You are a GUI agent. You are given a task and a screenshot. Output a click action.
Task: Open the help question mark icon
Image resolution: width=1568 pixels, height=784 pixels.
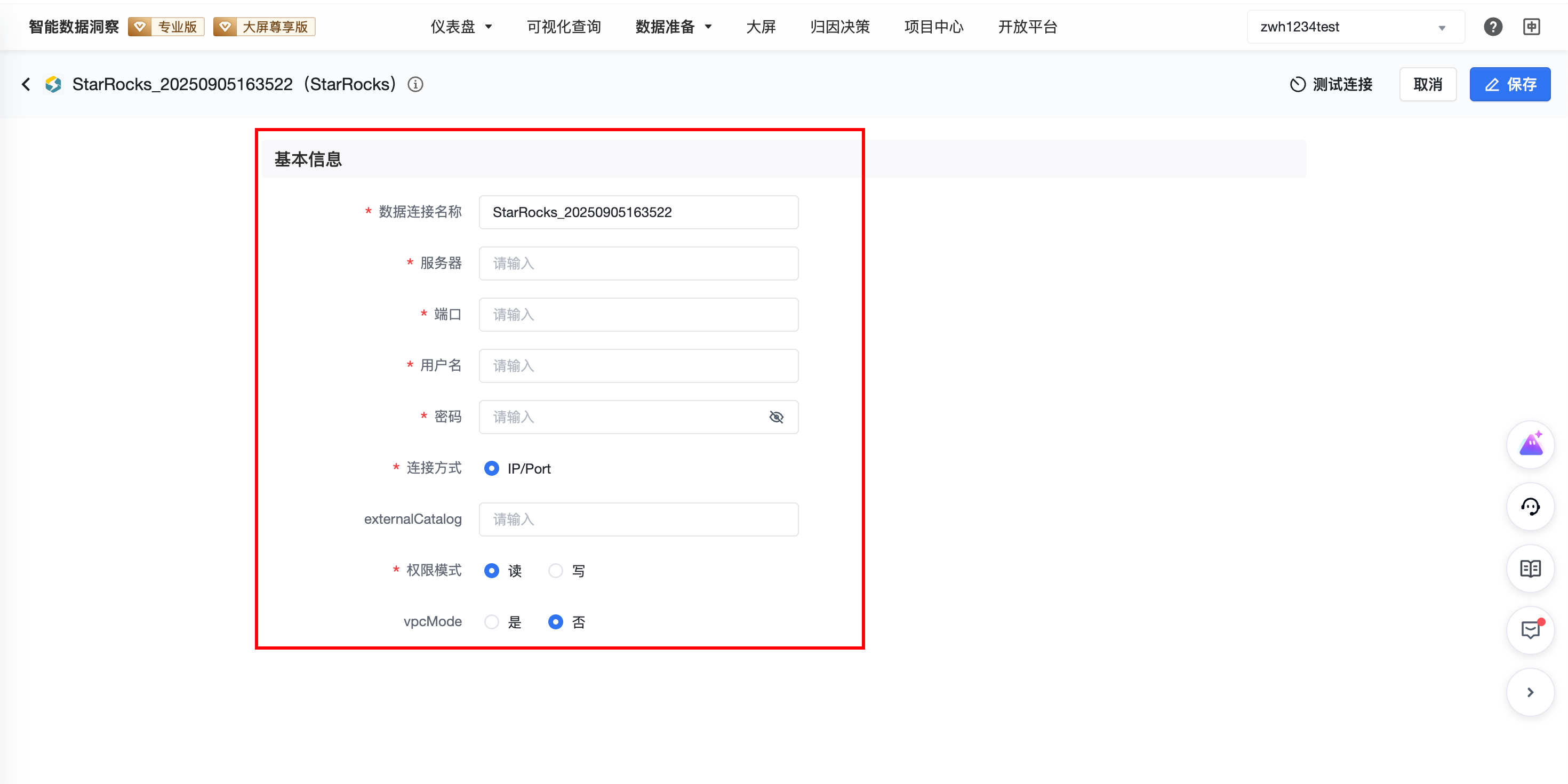point(1492,27)
